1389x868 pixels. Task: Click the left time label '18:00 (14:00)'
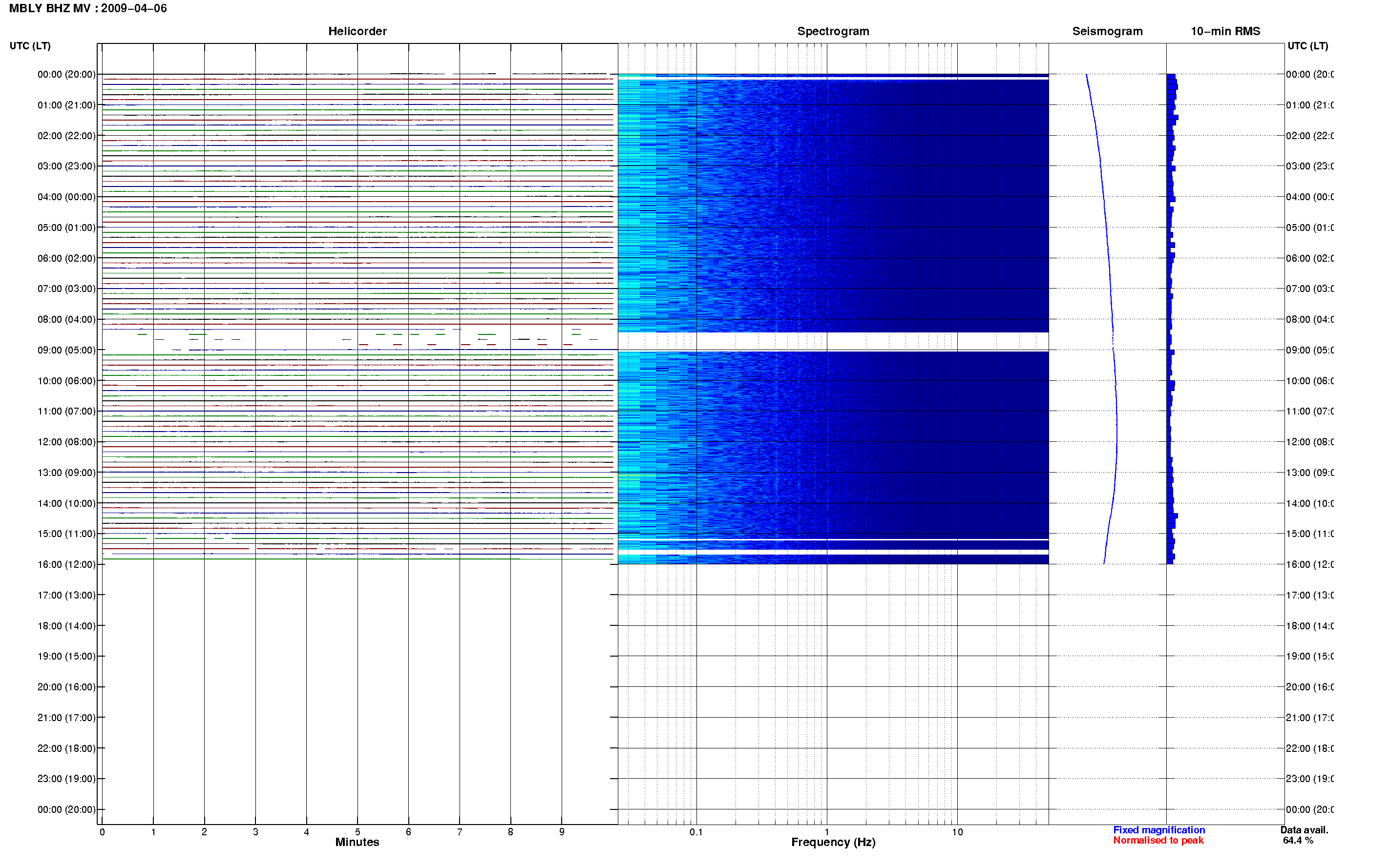point(66,626)
